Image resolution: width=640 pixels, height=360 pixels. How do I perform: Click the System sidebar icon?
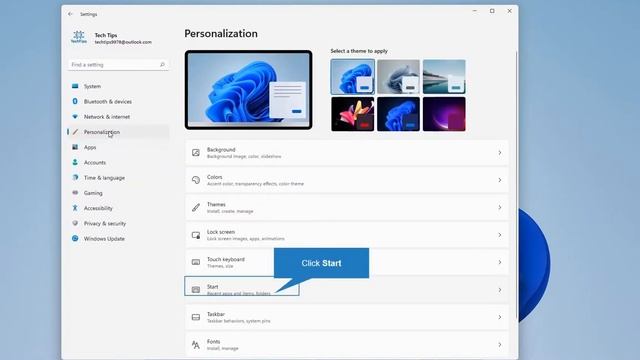75,86
